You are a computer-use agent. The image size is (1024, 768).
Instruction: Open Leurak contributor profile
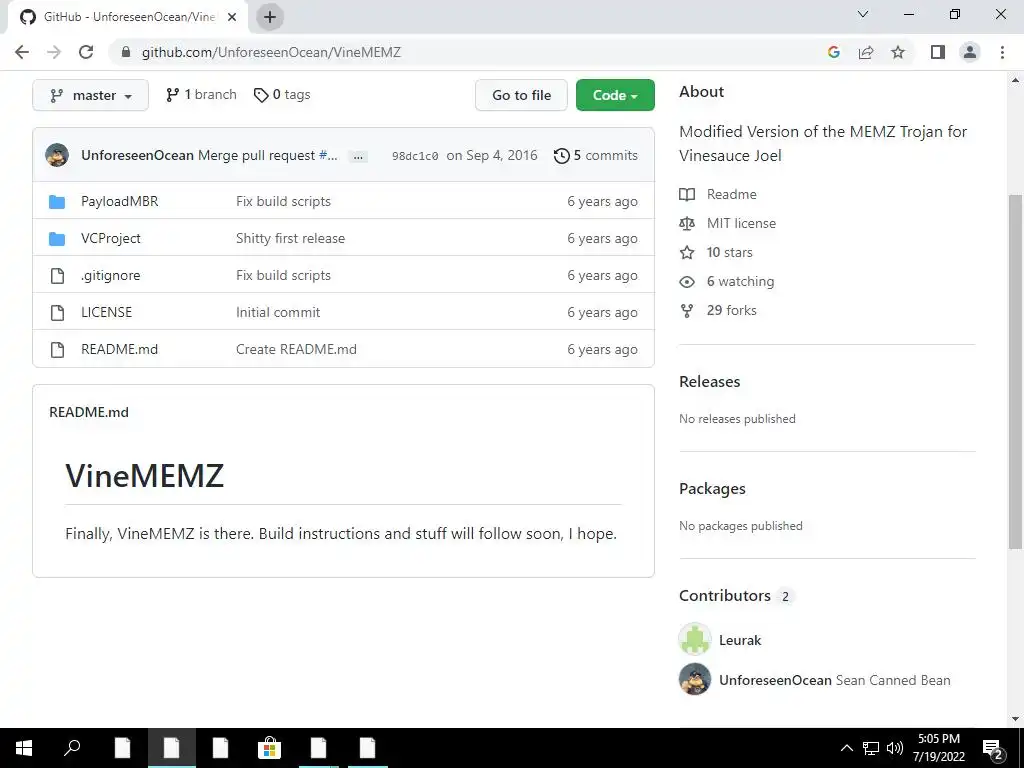[740, 640]
